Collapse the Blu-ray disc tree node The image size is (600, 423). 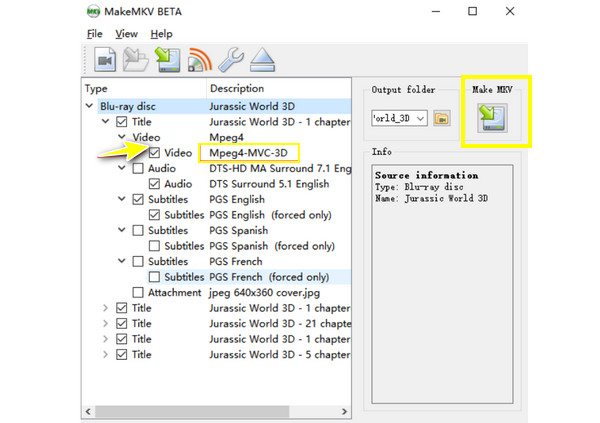(89, 106)
